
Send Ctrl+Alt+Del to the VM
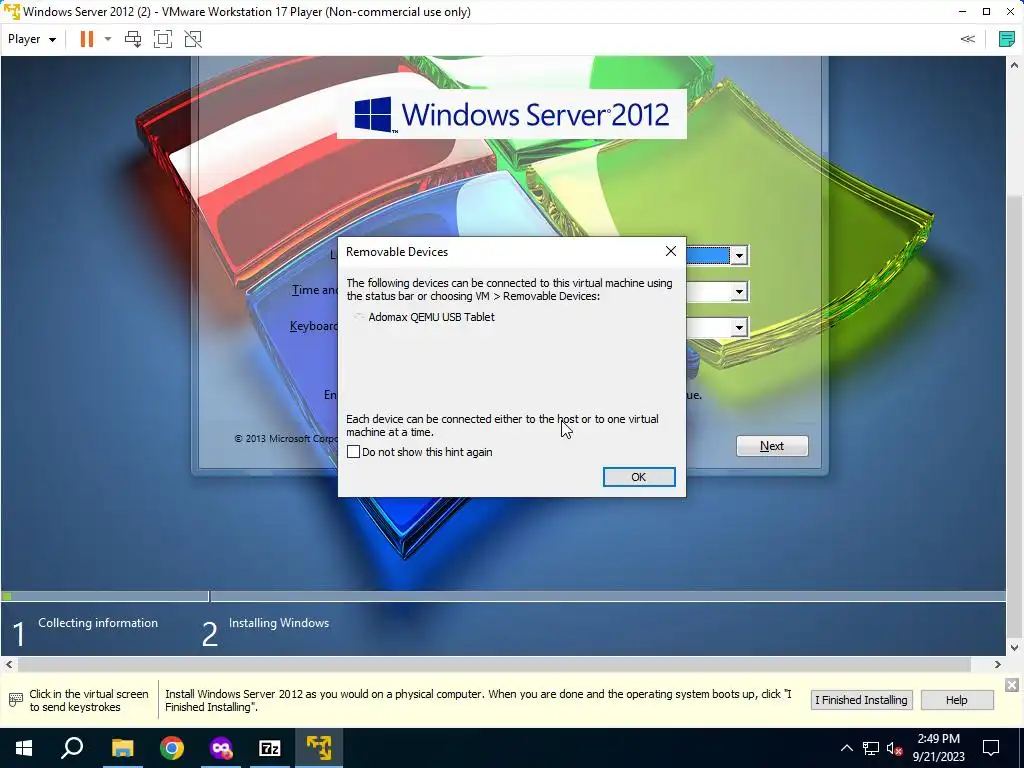point(133,39)
